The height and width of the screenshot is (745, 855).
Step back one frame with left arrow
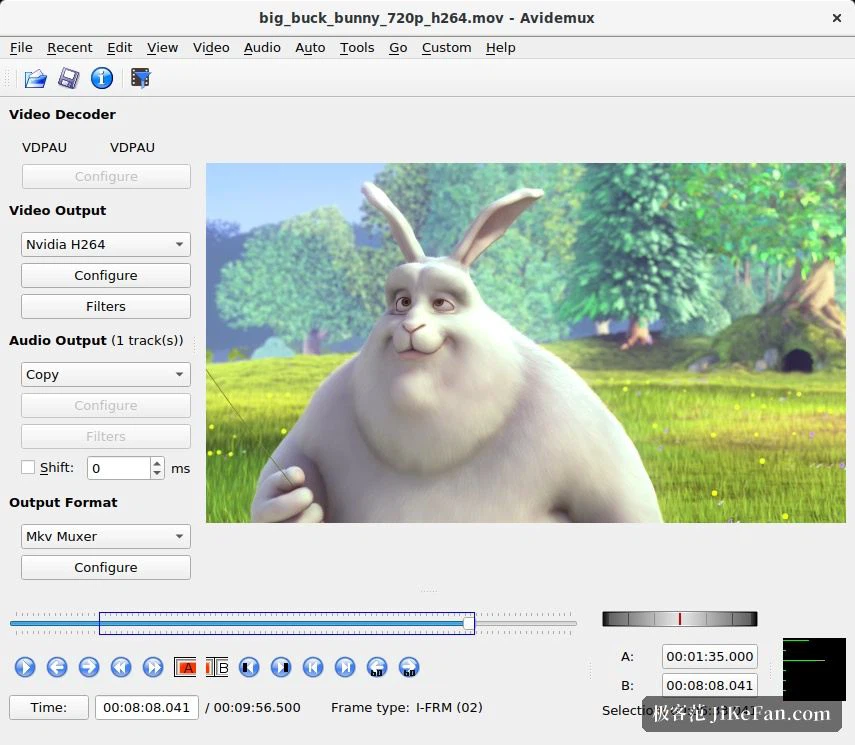click(57, 667)
